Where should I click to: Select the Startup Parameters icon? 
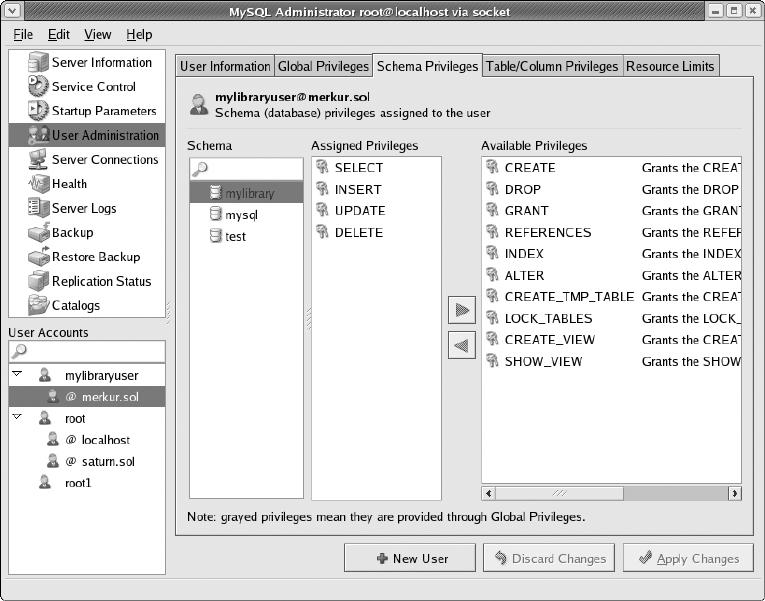38,111
